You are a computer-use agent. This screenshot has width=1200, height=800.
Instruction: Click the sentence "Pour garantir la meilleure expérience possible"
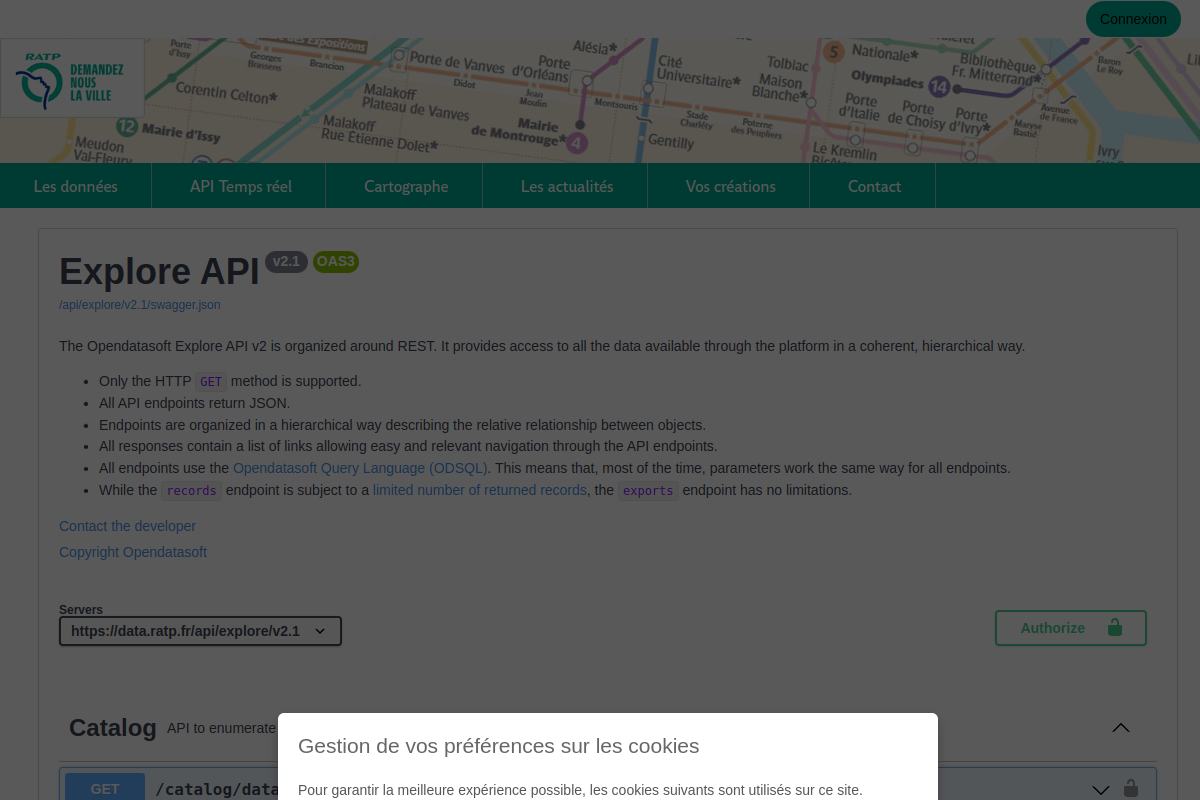[x=580, y=790]
